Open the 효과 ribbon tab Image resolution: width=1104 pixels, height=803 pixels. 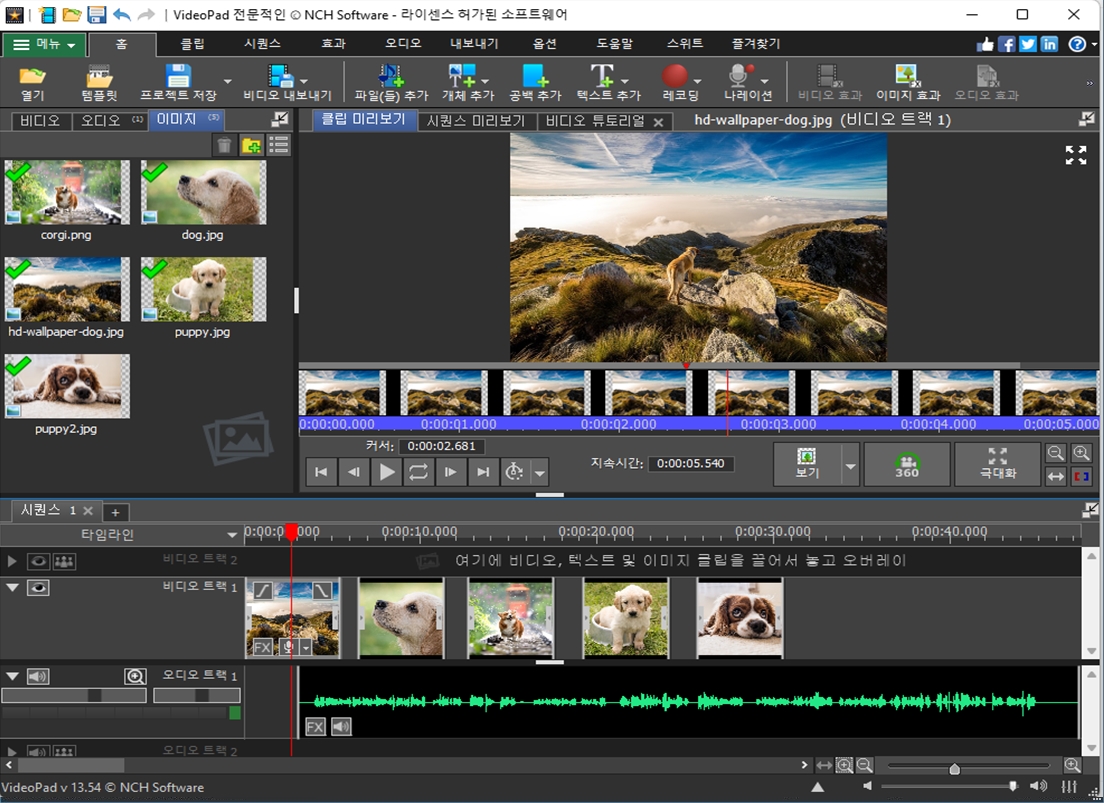tap(333, 44)
